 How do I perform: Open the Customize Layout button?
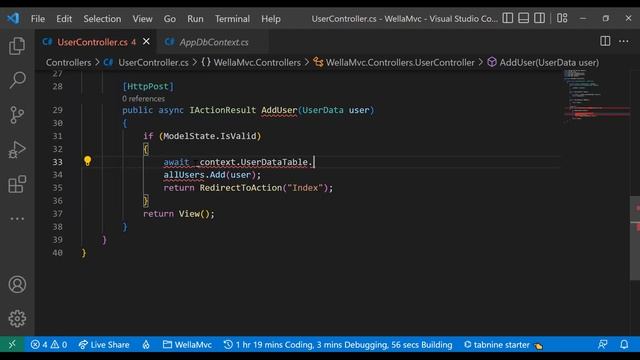pyautogui.click(x=562, y=18)
